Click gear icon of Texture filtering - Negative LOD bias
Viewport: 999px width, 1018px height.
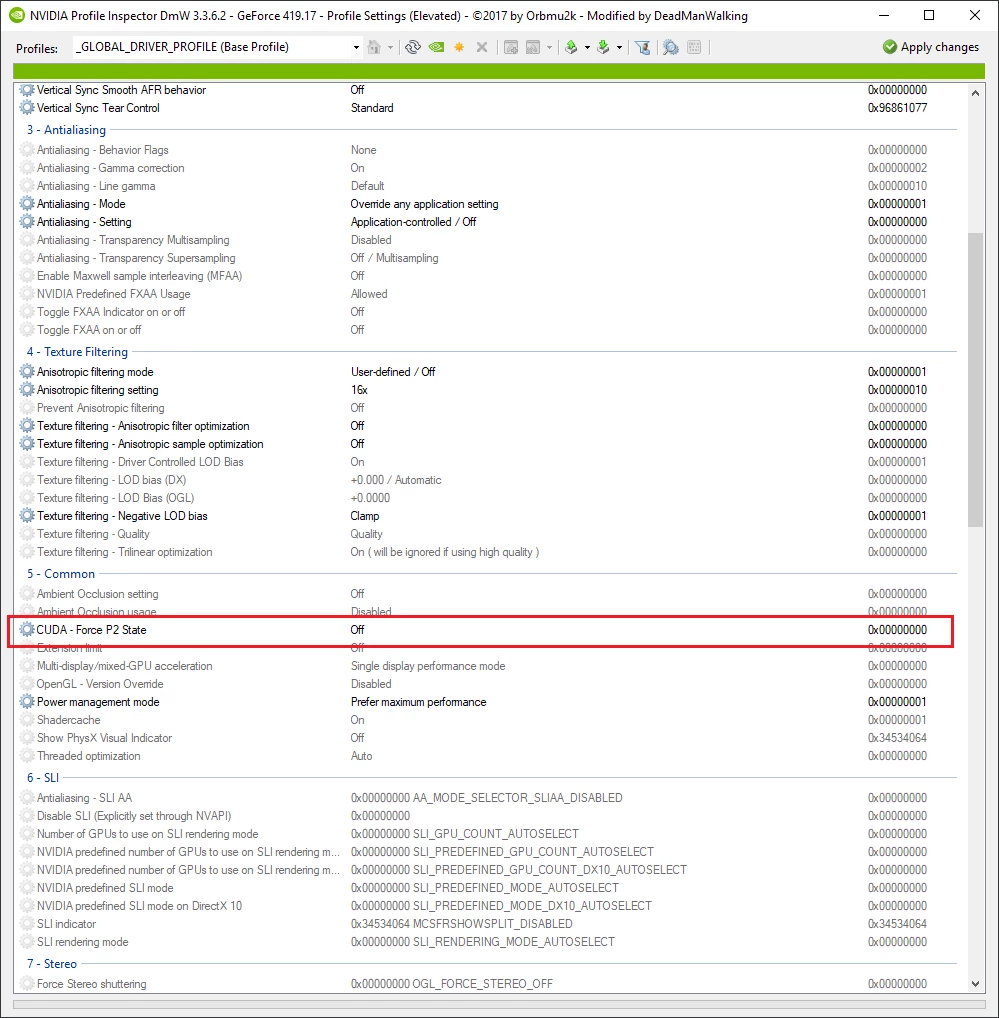tap(27, 516)
